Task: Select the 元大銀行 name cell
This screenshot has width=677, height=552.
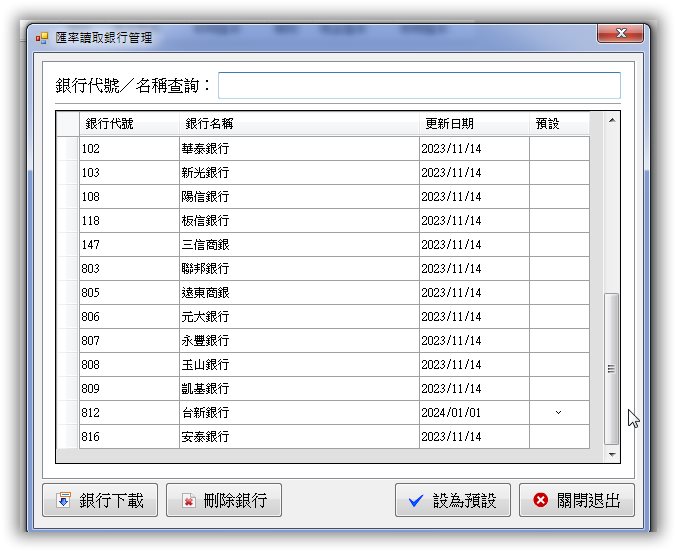Action: tap(299, 317)
